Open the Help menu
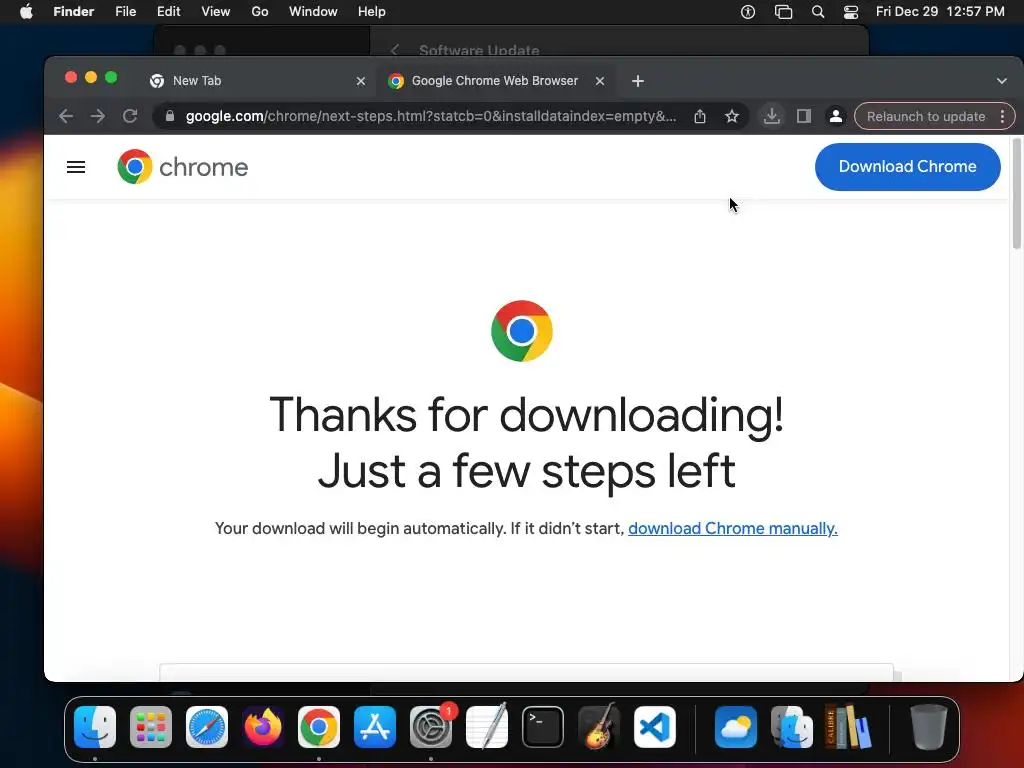The width and height of the screenshot is (1024, 768). point(372,12)
